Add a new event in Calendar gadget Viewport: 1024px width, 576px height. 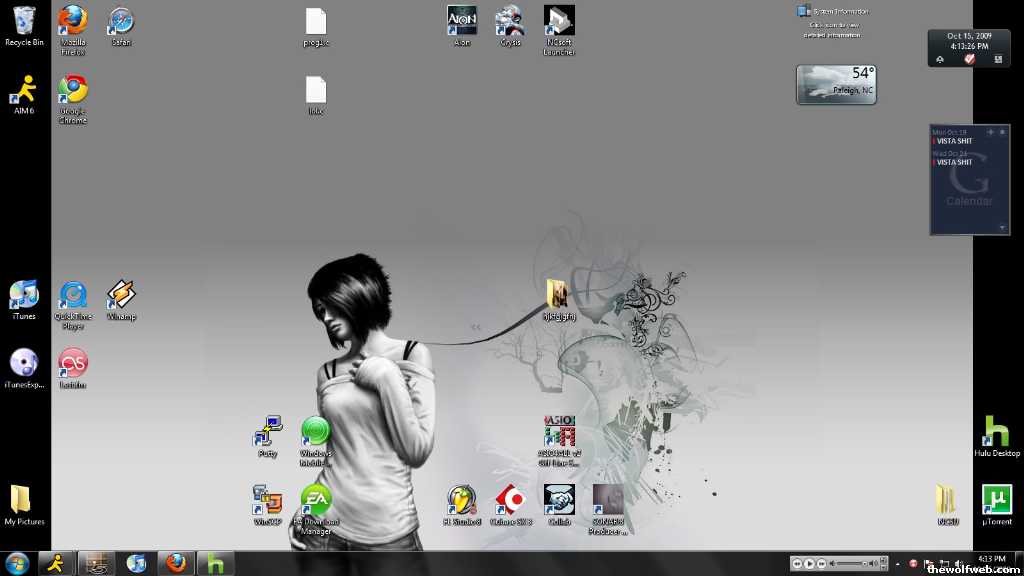[990, 132]
